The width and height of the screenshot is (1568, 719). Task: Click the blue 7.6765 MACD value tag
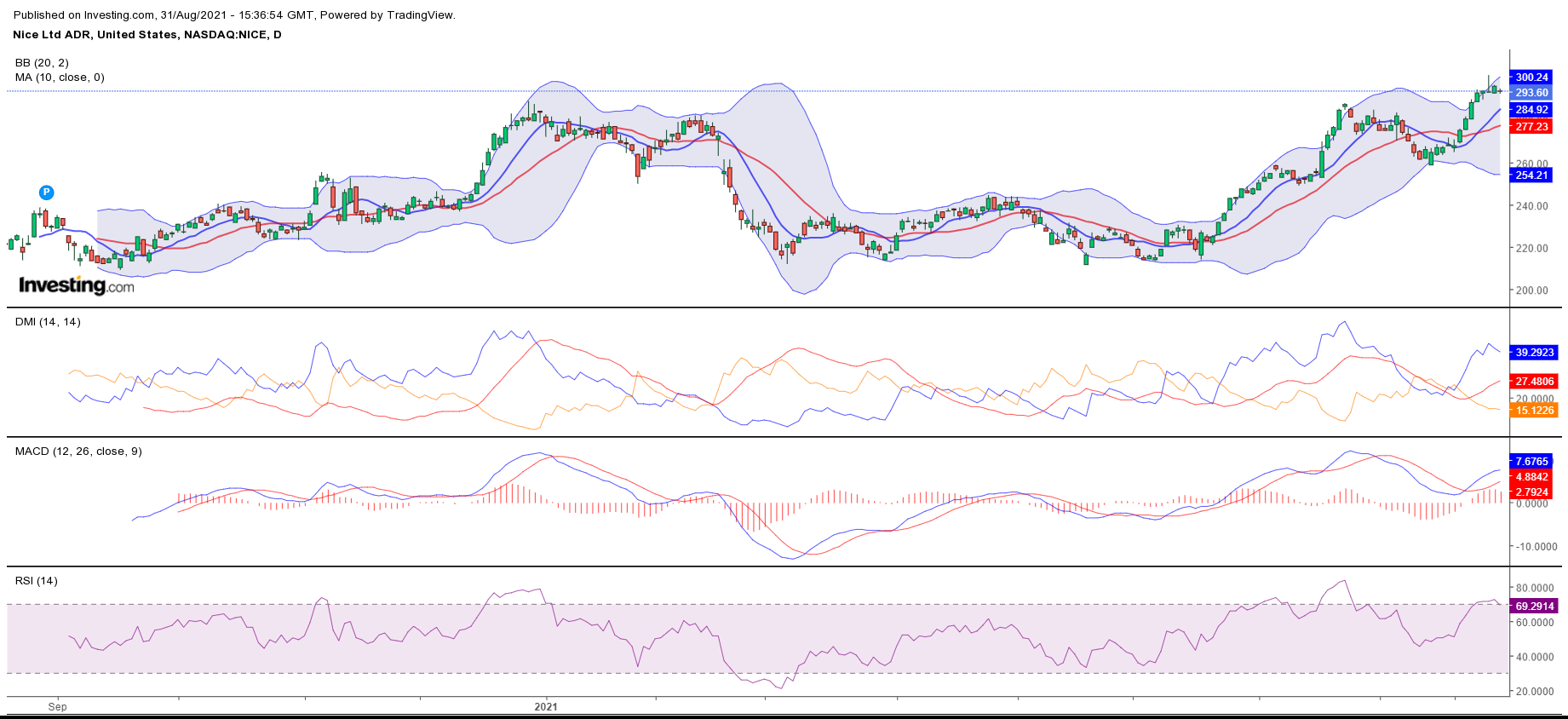[1531, 462]
